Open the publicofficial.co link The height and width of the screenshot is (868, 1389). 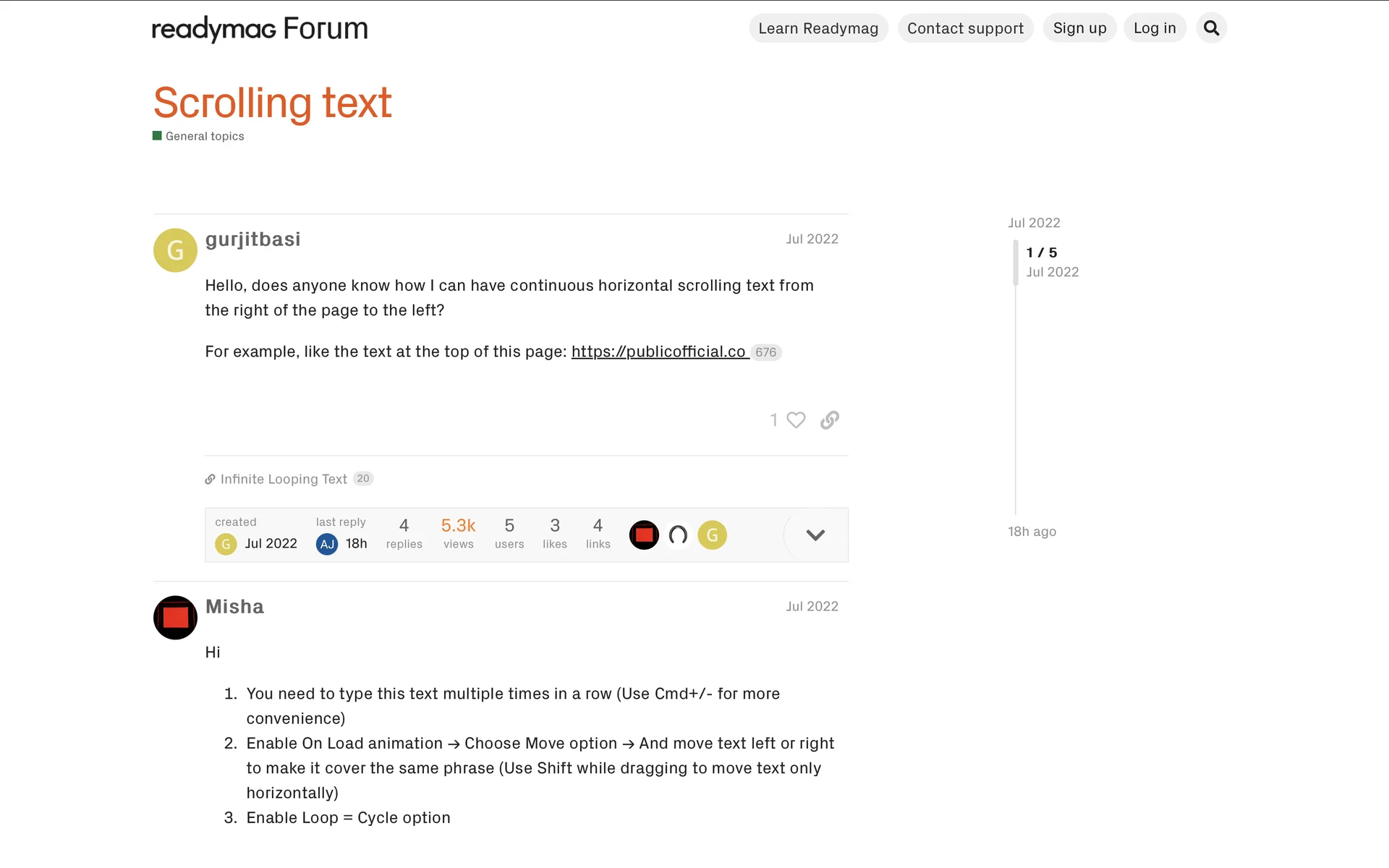[x=658, y=352]
